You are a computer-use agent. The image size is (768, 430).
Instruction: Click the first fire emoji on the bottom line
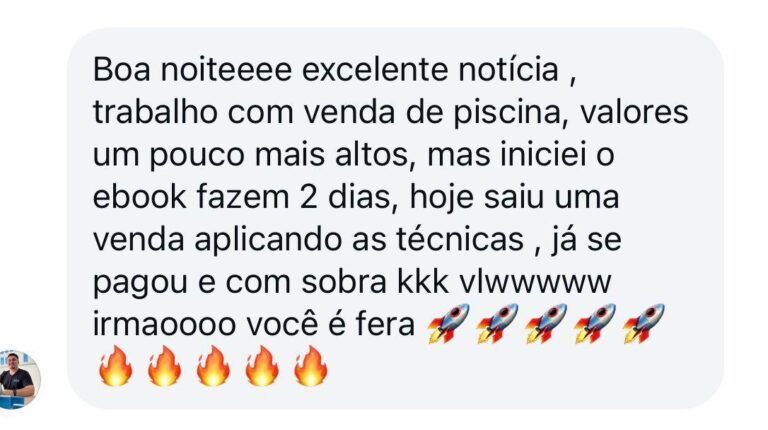[x=115, y=366]
